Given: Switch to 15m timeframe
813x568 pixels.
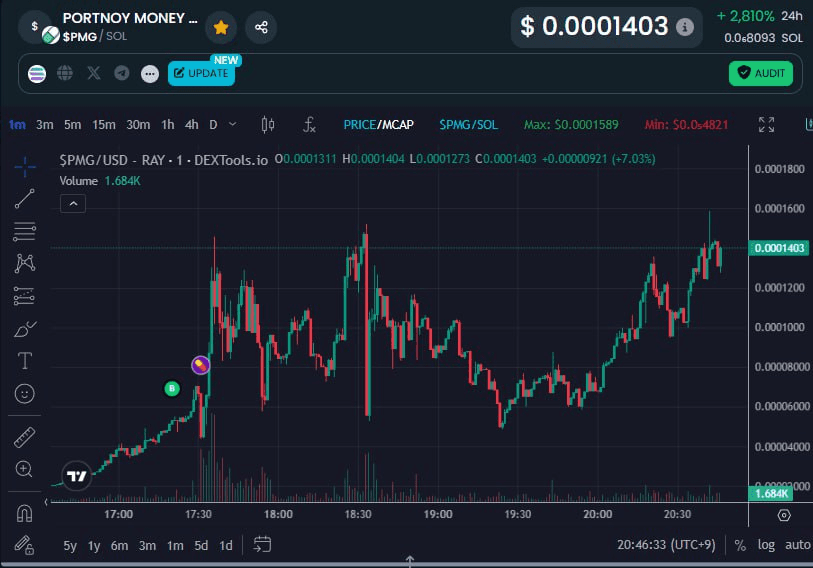Looking at the screenshot, I should tap(104, 124).
